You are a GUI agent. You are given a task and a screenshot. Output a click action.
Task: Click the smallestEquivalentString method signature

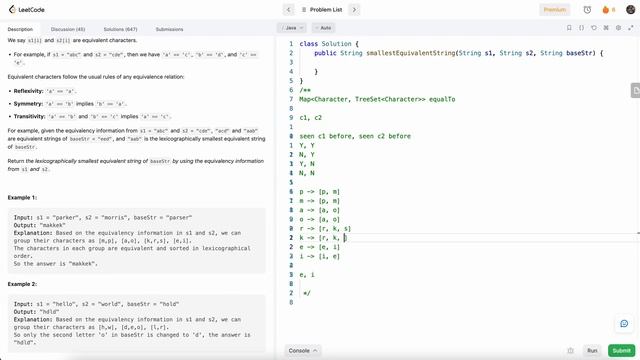[x=458, y=53]
